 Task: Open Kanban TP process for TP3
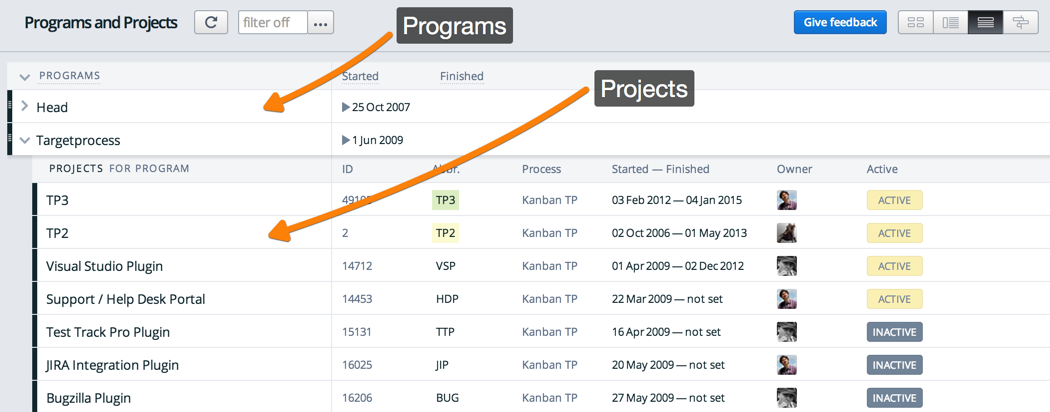coord(550,200)
